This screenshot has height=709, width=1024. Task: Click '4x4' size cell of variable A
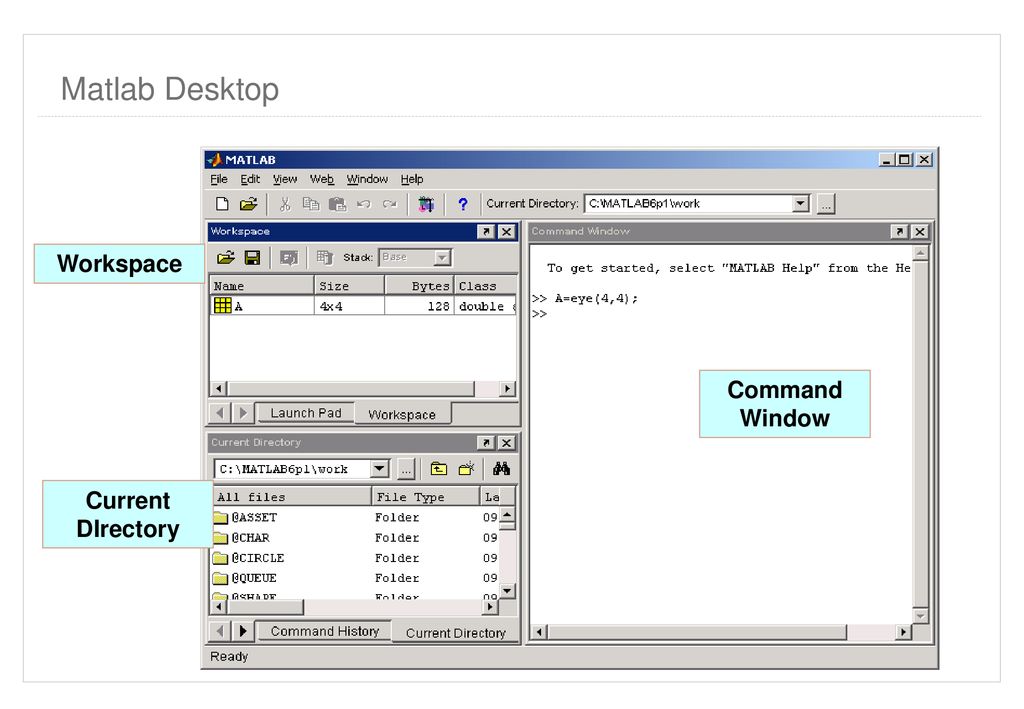point(331,306)
